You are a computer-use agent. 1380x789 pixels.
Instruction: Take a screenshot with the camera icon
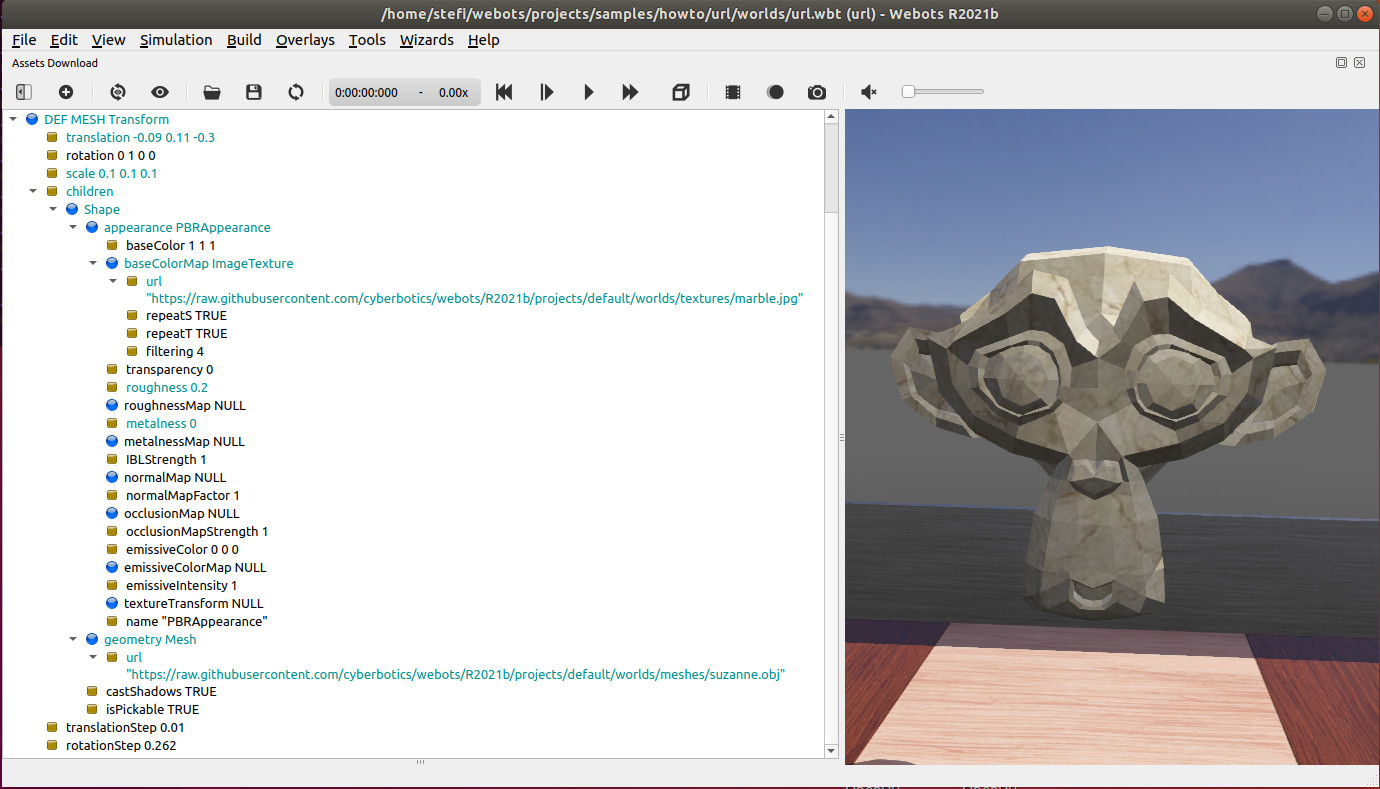point(817,92)
